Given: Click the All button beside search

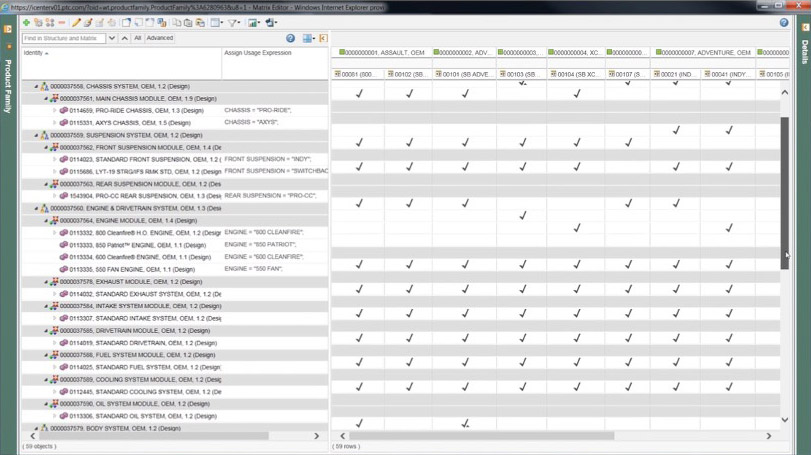Looking at the screenshot, I should [x=137, y=38].
